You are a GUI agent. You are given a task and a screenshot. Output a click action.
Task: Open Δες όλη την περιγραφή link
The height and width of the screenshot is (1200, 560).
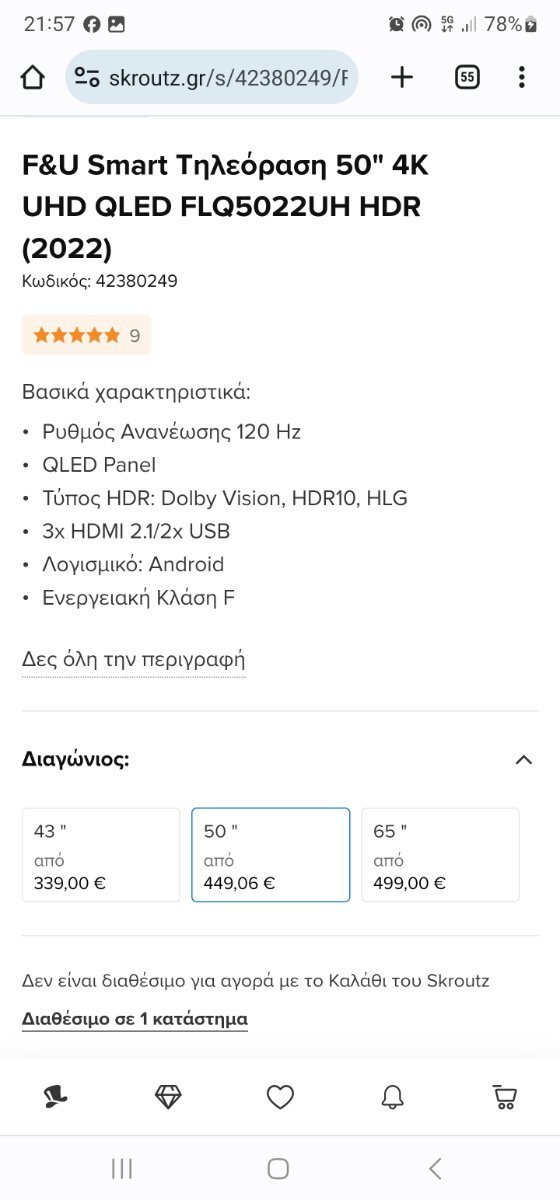(133, 660)
